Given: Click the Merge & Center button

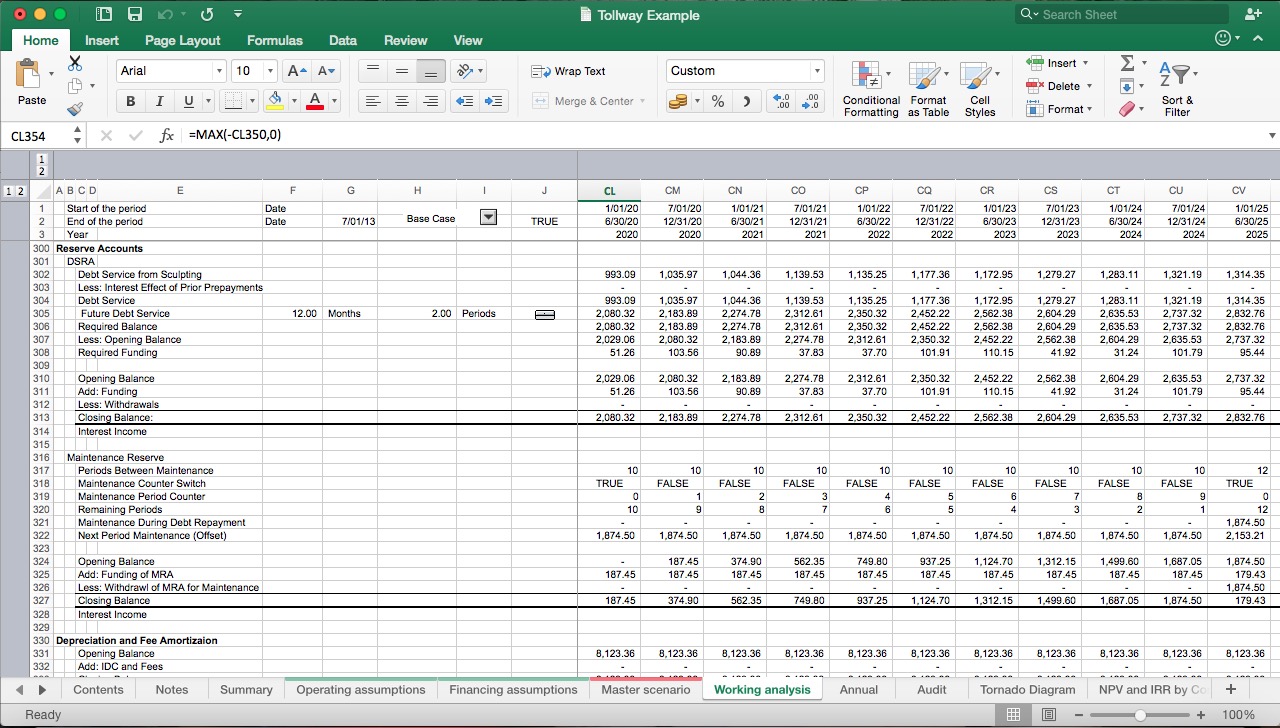Looking at the screenshot, I should (x=588, y=101).
